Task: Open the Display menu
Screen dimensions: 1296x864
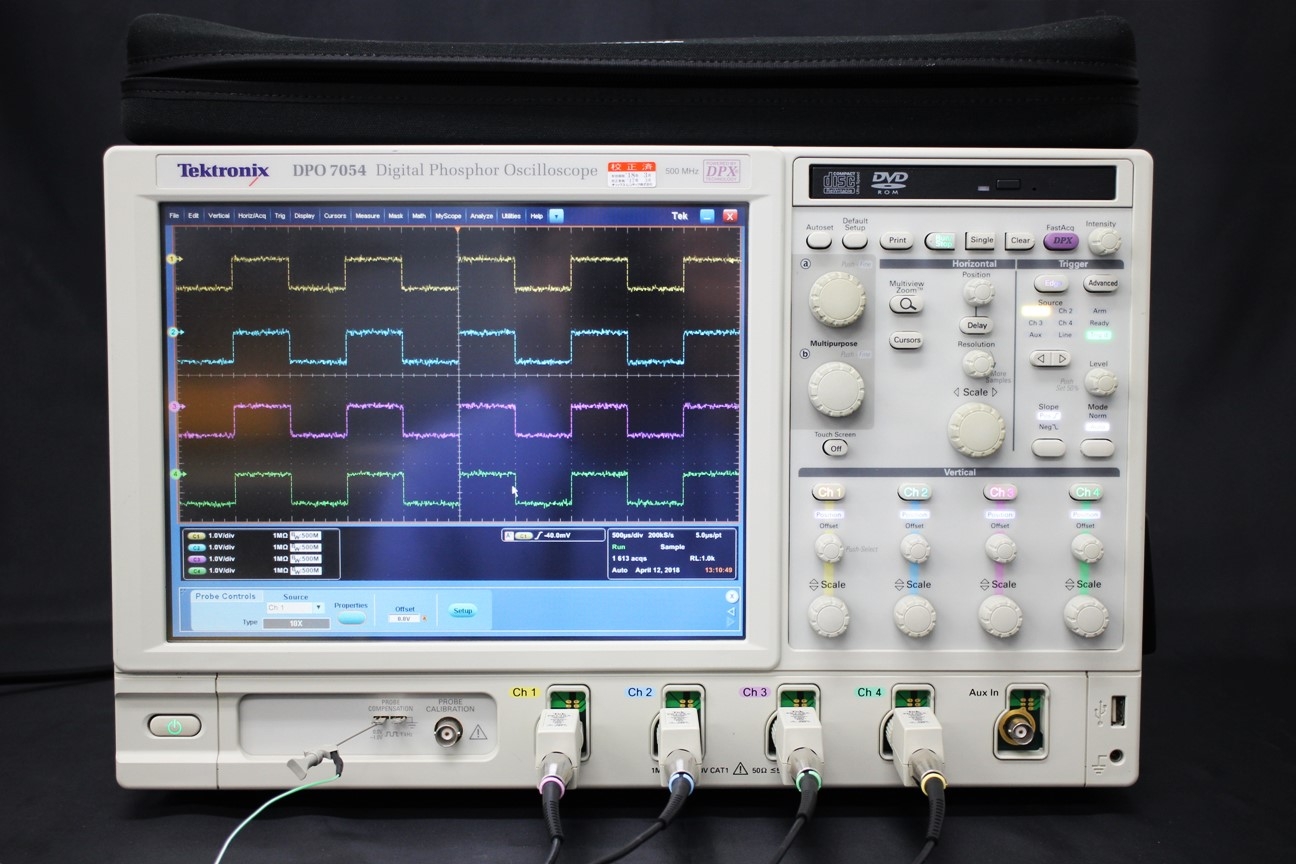Action: click(304, 216)
